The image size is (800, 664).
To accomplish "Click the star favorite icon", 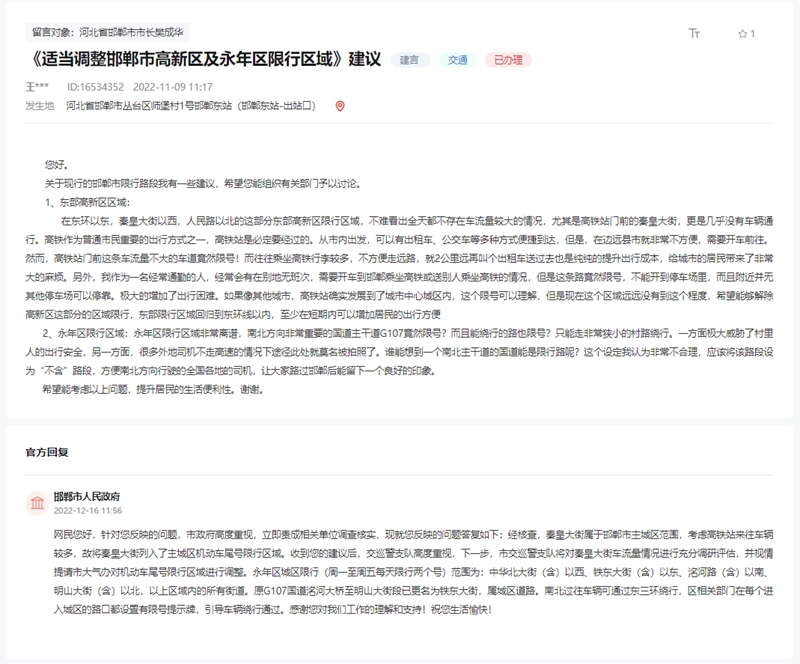I will pos(742,34).
